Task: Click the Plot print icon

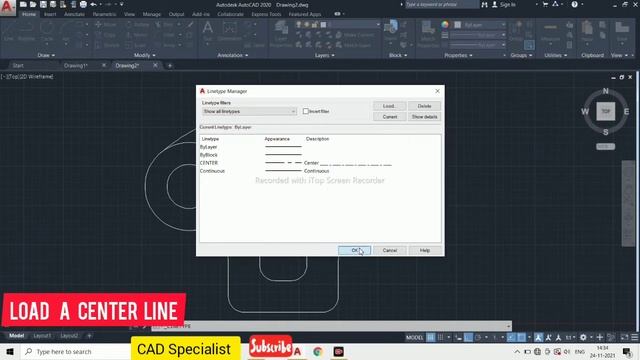Action: [x=83, y=4]
